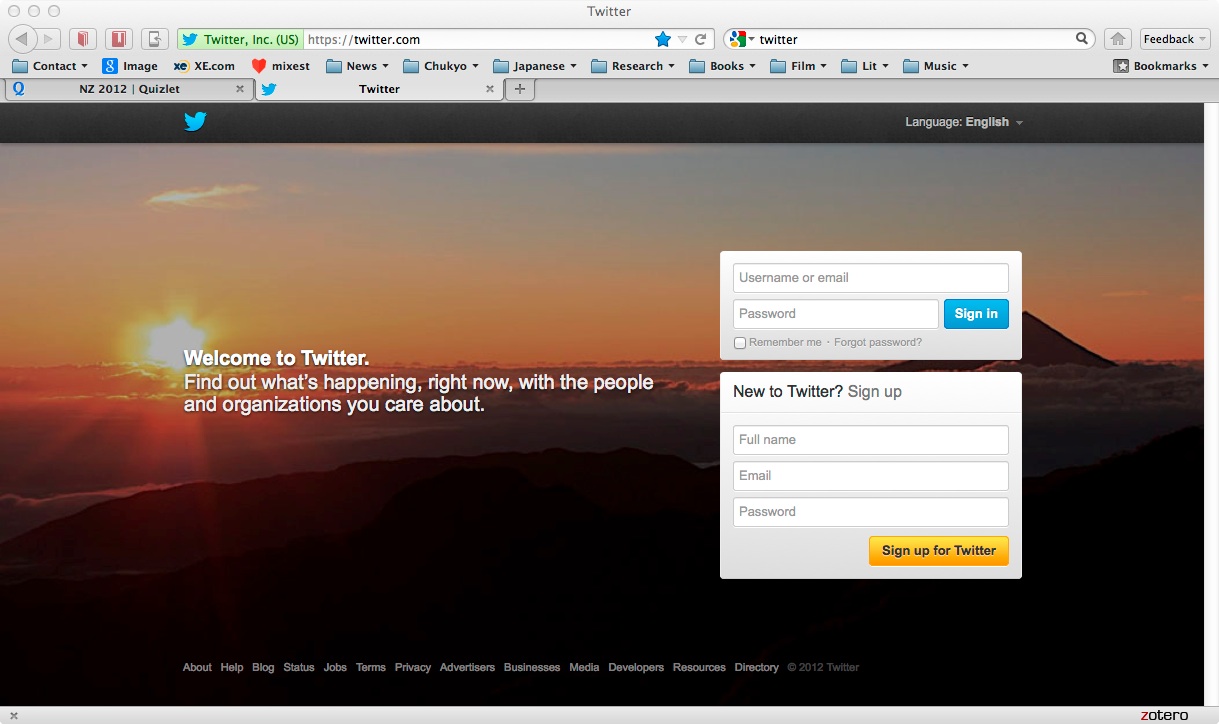Viewport: 1219px width, 724px height.
Task: Expand the Chukyo bookmarks folder
Action: pyautogui.click(x=441, y=66)
